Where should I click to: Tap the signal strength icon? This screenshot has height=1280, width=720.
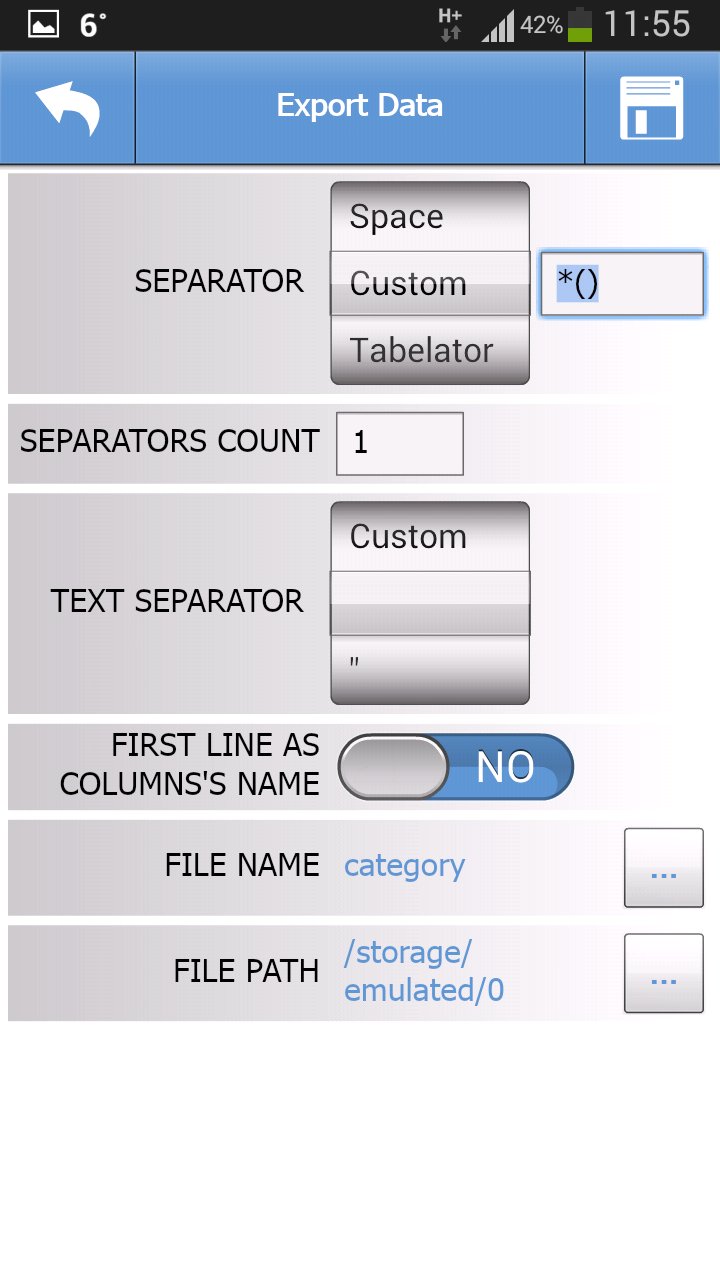pyautogui.click(x=498, y=26)
